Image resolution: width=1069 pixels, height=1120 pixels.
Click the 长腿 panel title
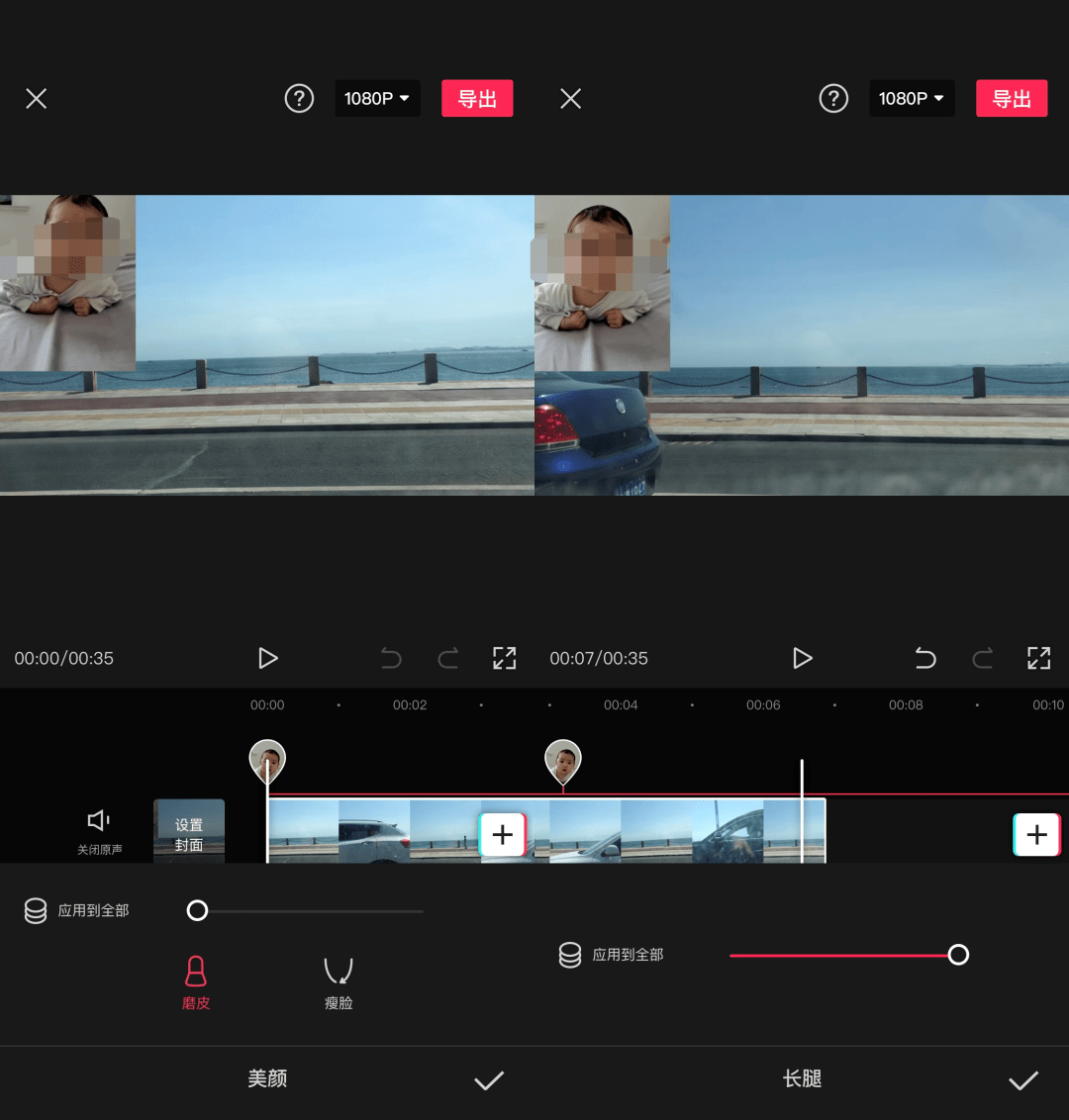pyautogui.click(x=802, y=1078)
